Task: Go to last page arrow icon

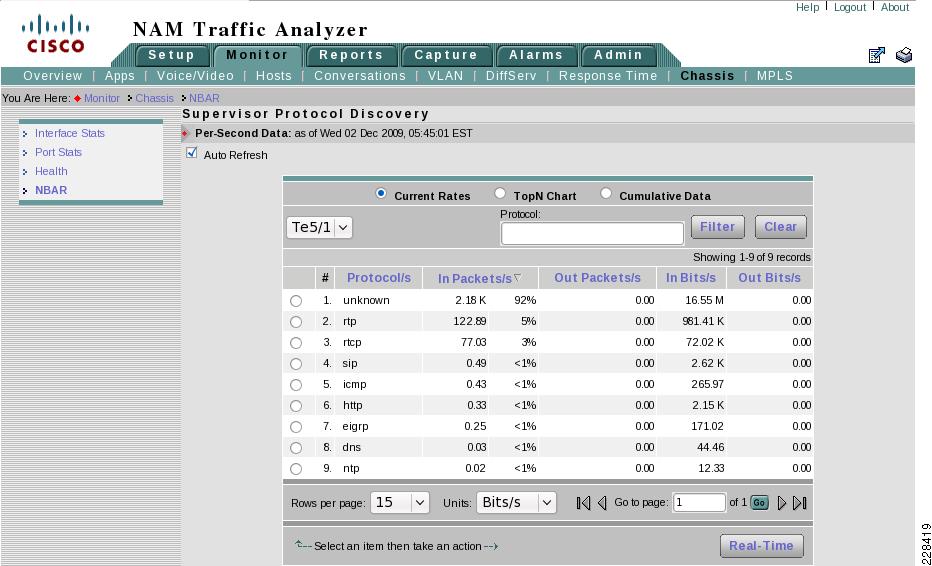Action: [x=800, y=503]
